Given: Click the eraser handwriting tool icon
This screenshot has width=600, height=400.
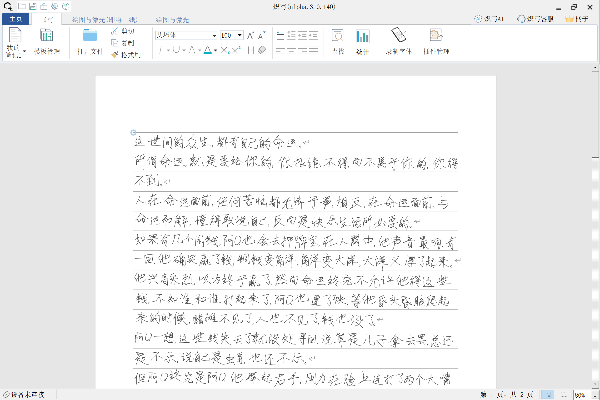Looking at the screenshot, I should (398, 37).
